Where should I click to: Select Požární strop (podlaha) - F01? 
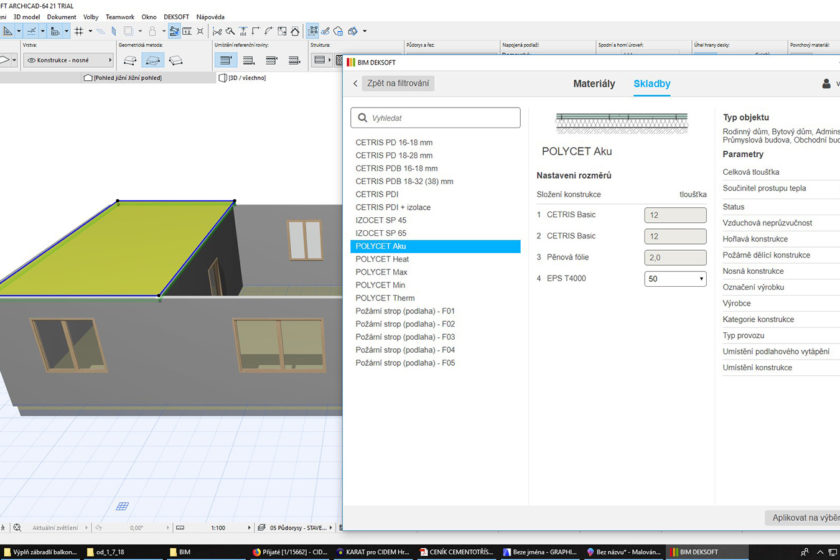[x=404, y=311]
